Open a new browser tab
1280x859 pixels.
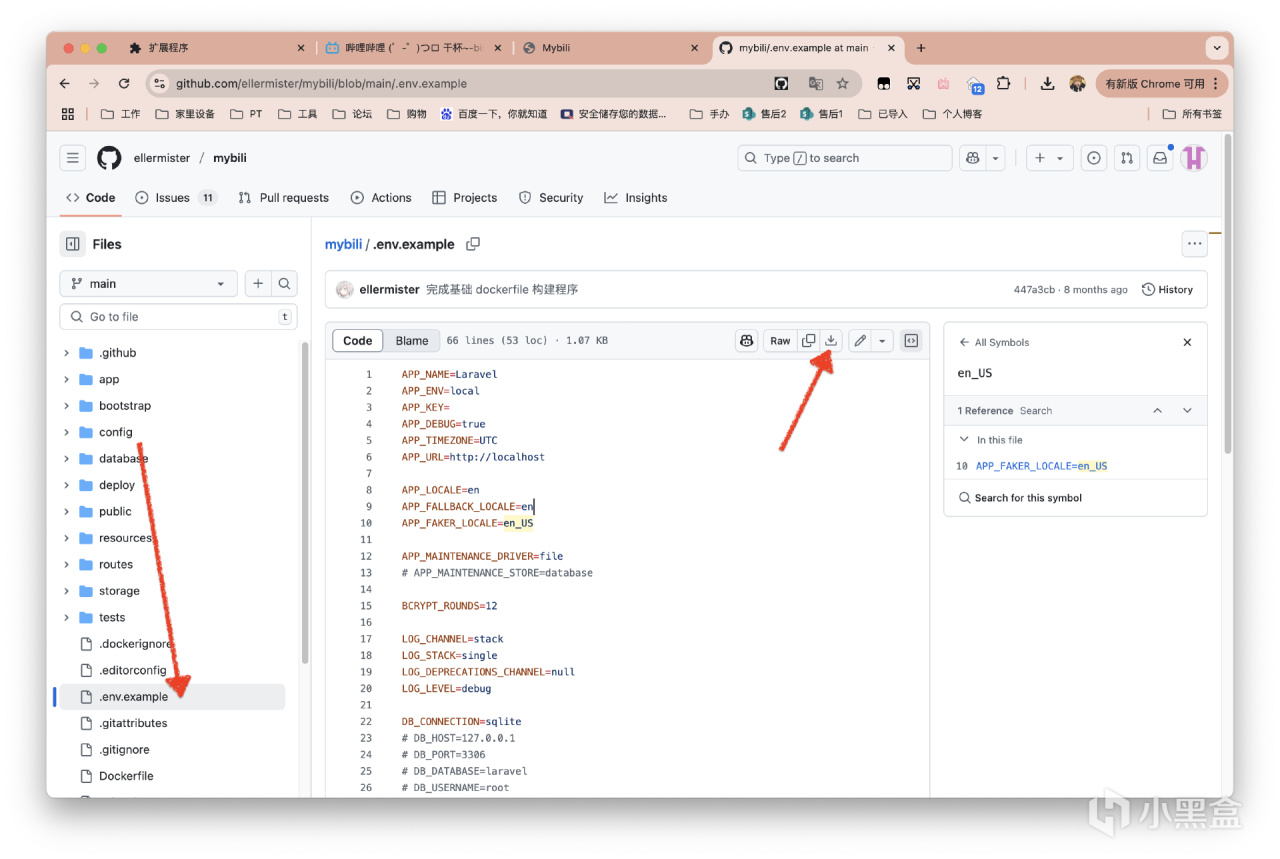921,48
